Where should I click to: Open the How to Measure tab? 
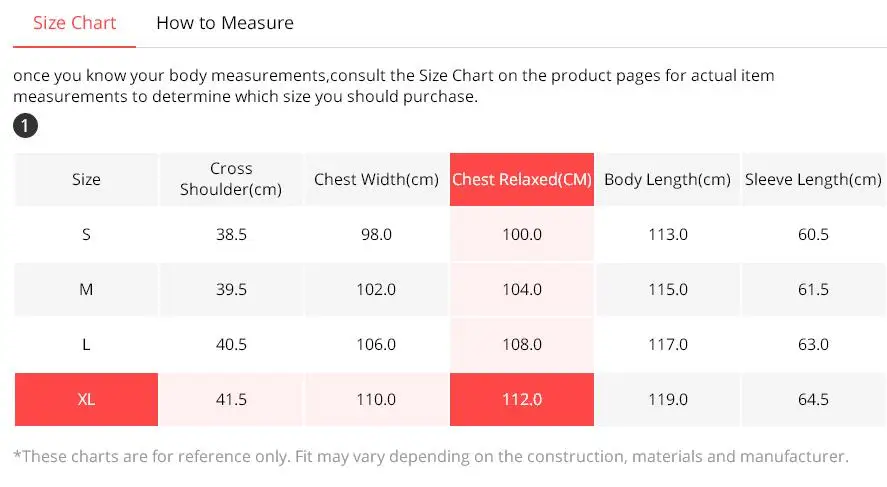pyautogui.click(x=225, y=23)
